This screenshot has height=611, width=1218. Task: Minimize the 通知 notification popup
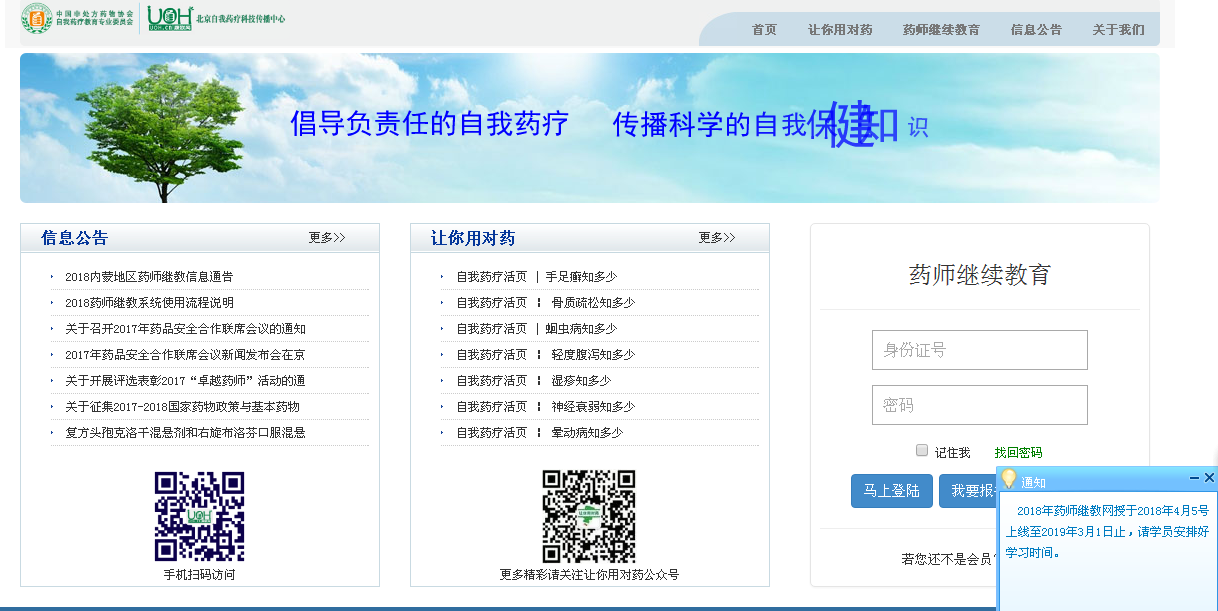(1194, 479)
